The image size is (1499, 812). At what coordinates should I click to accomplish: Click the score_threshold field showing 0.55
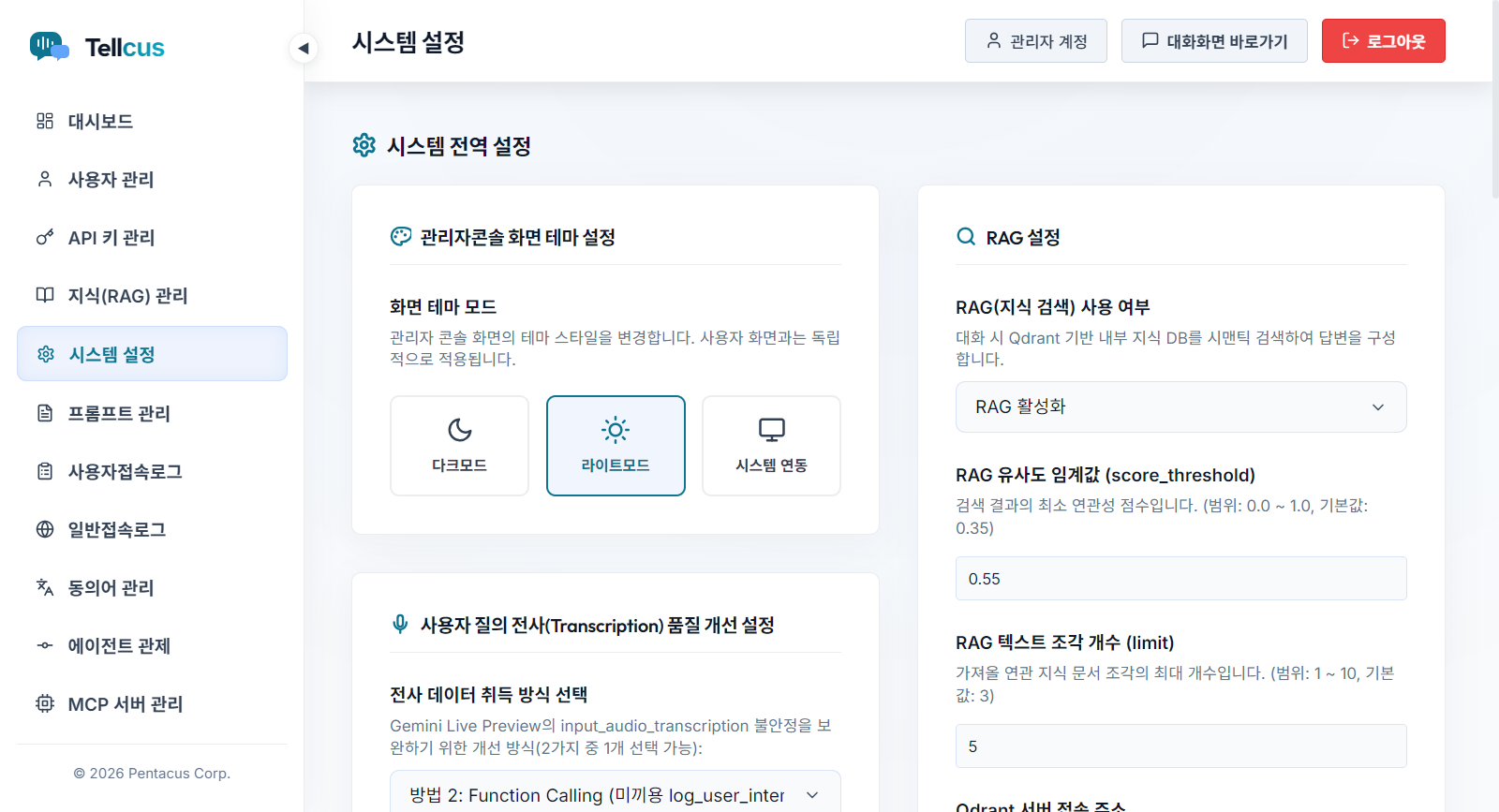[x=1180, y=579]
